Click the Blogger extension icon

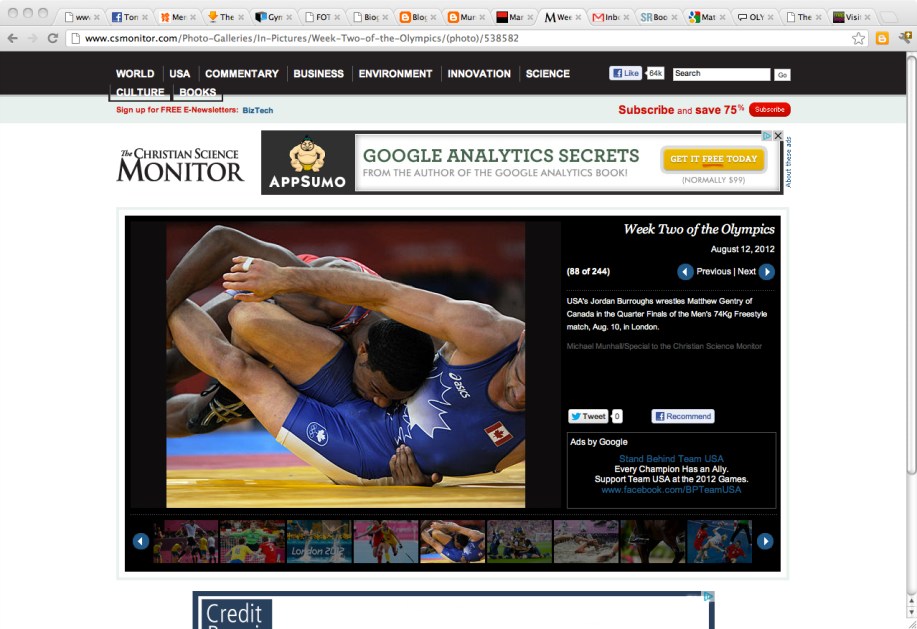(x=882, y=38)
